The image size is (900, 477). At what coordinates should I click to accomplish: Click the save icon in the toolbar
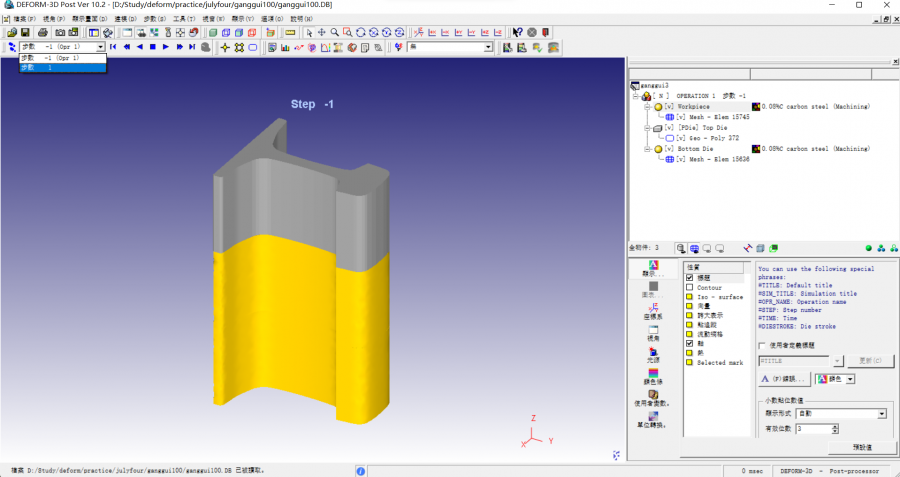point(25,33)
